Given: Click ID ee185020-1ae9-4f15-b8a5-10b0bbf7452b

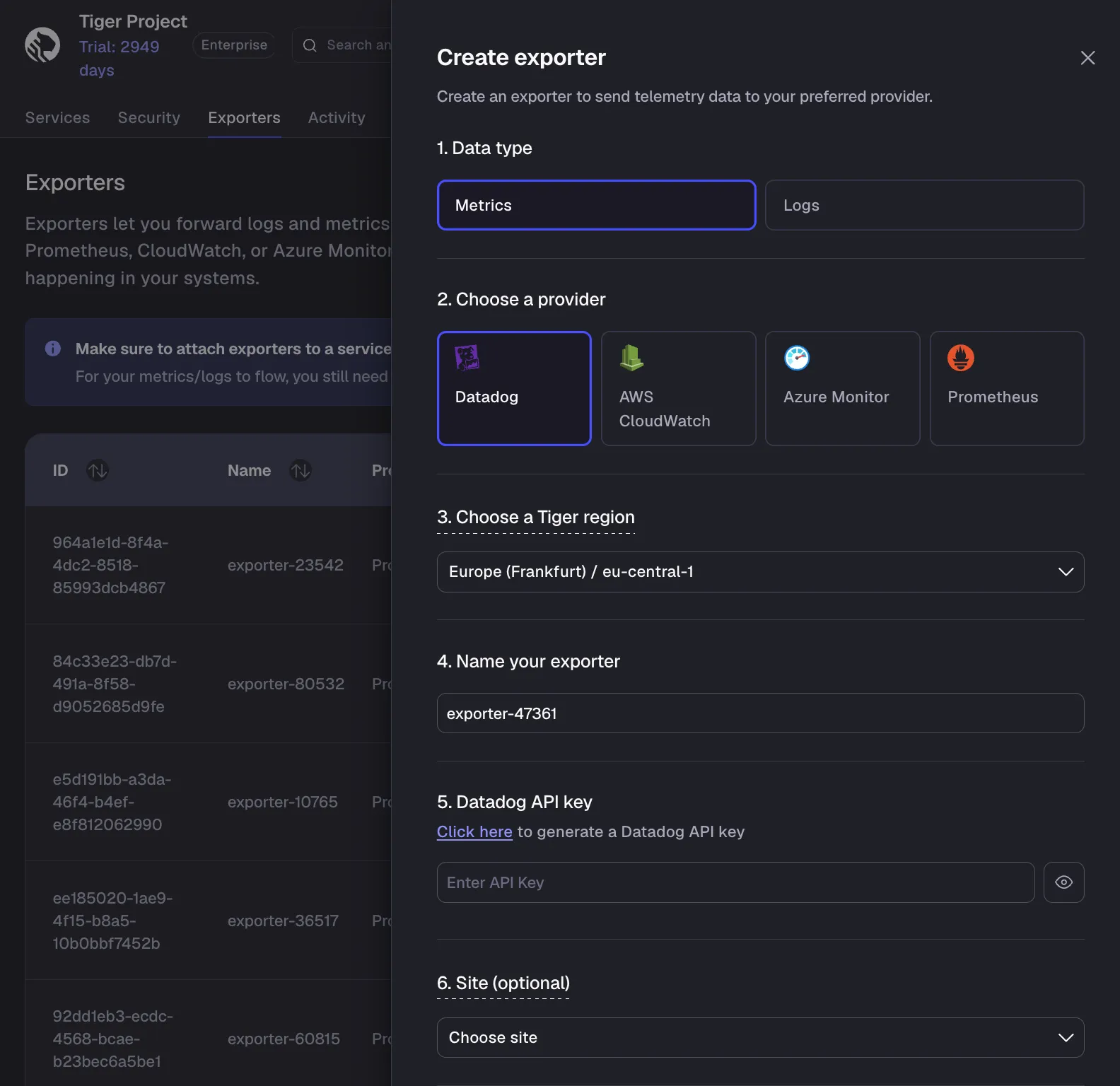Looking at the screenshot, I should (x=112, y=921).
